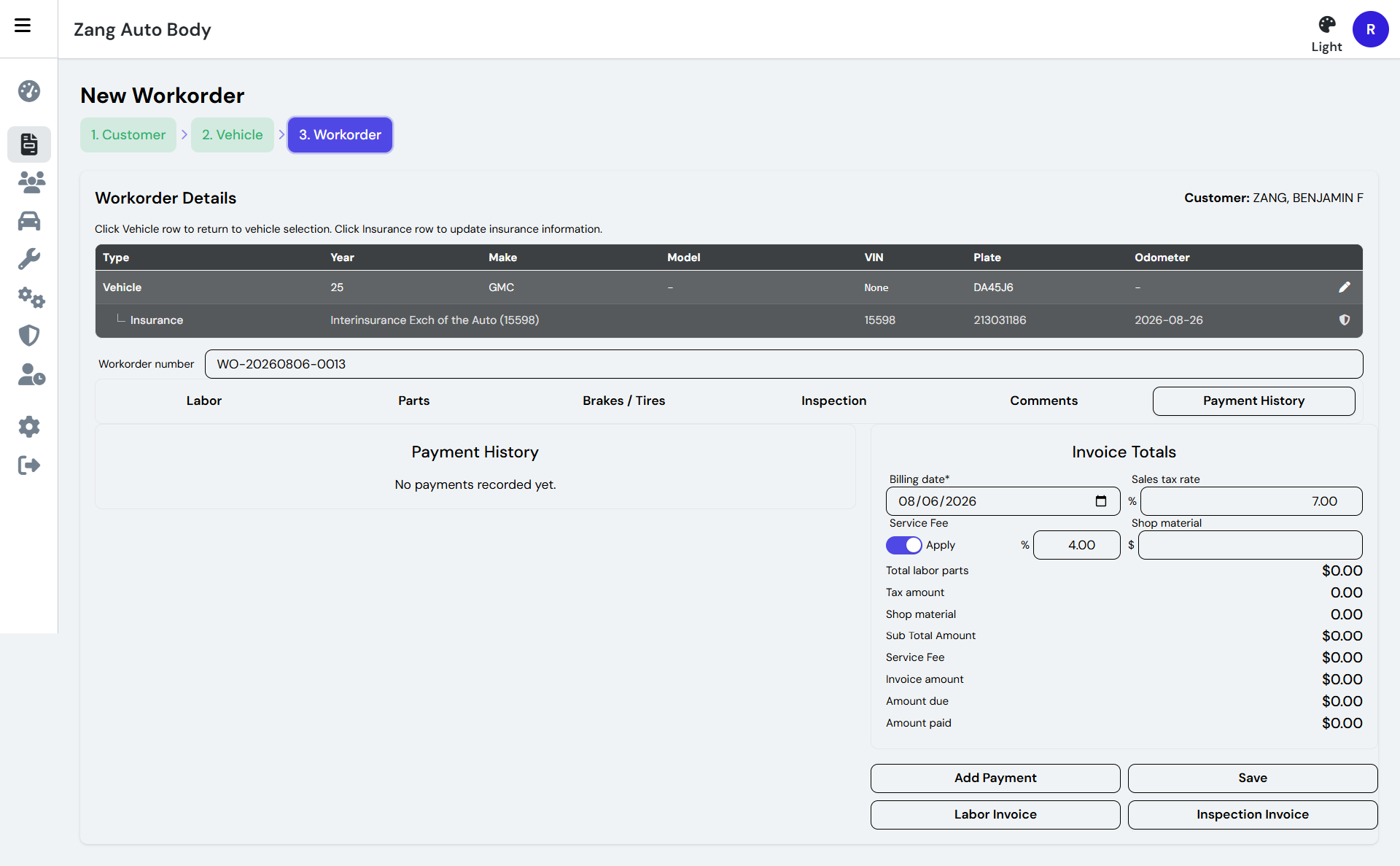Open the shield insurance icon in sidebar
Viewport: 1400px width, 866px height.
(29, 336)
